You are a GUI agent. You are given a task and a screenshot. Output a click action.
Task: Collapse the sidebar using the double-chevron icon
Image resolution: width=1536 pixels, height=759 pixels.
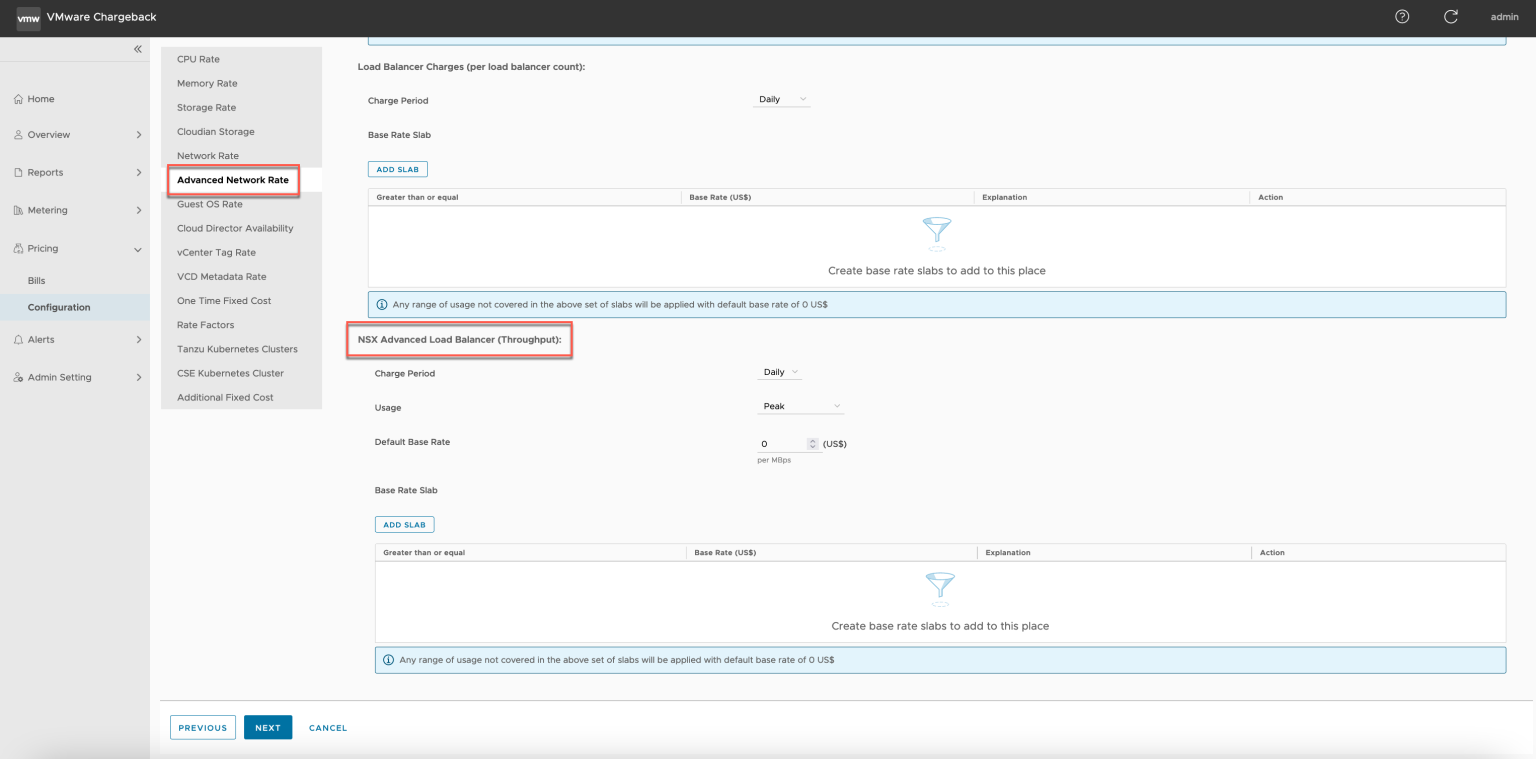pos(137,48)
